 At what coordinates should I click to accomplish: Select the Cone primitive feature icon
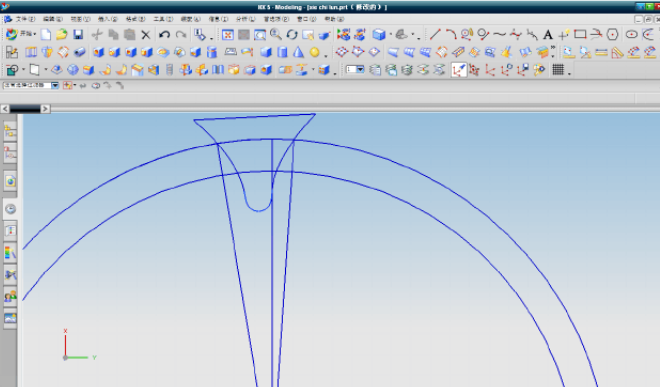coord(298,52)
